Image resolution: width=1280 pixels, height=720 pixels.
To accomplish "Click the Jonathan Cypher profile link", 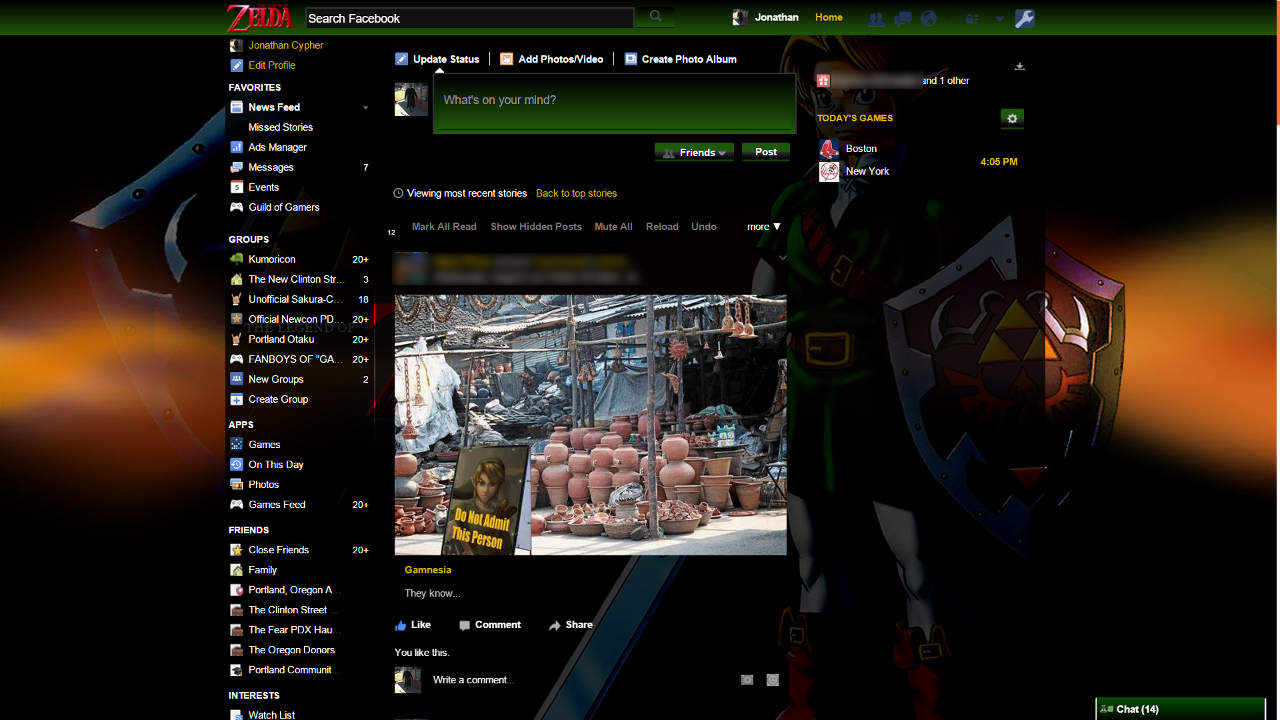I will pos(286,45).
